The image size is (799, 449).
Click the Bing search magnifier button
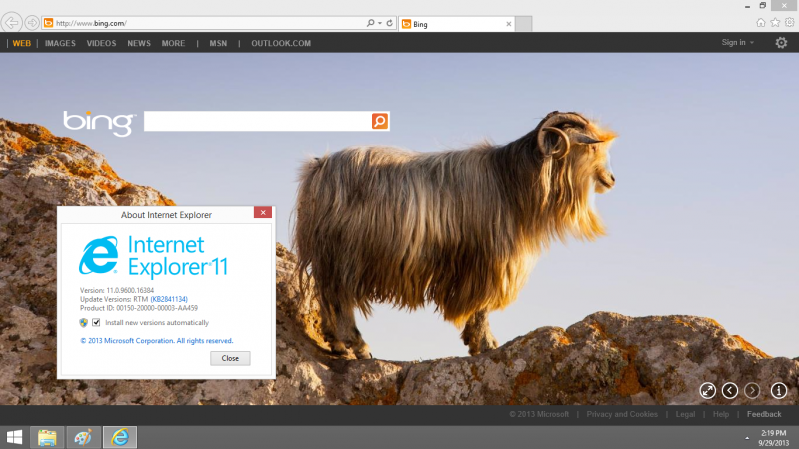[x=380, y=121]
